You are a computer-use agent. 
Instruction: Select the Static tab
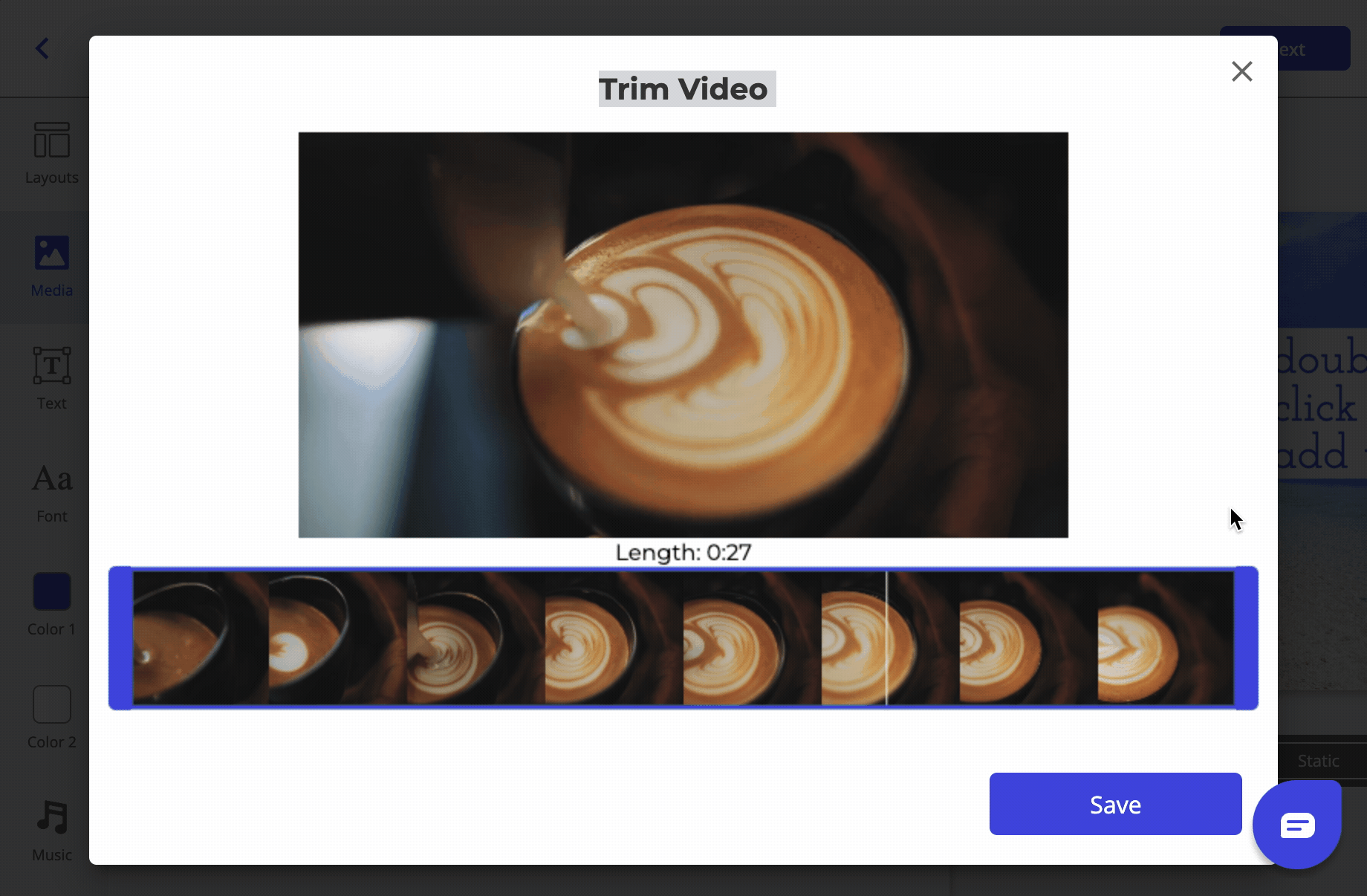(1318, 761)
